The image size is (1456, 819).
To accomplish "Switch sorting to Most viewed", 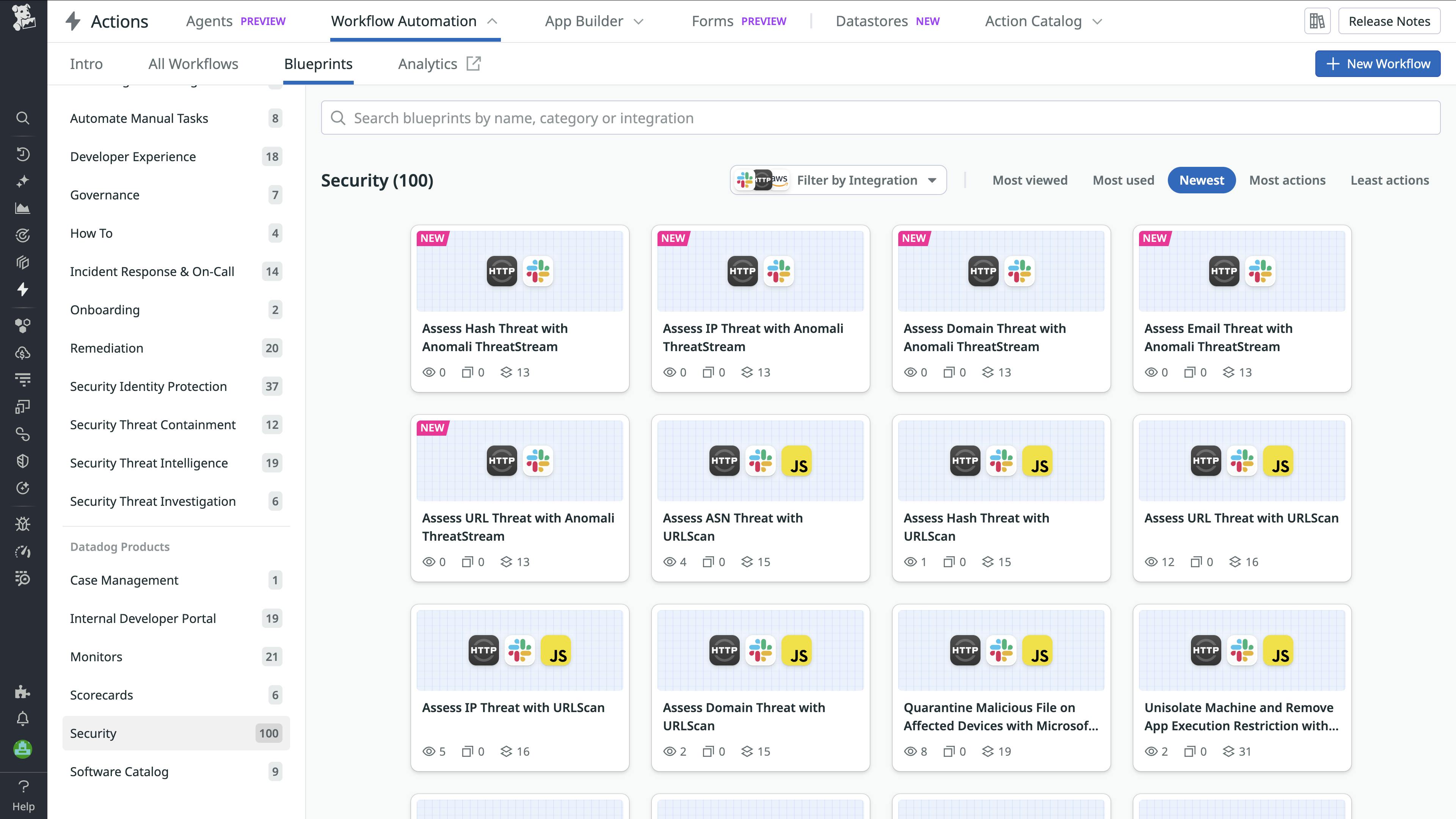I will 1029,180.
